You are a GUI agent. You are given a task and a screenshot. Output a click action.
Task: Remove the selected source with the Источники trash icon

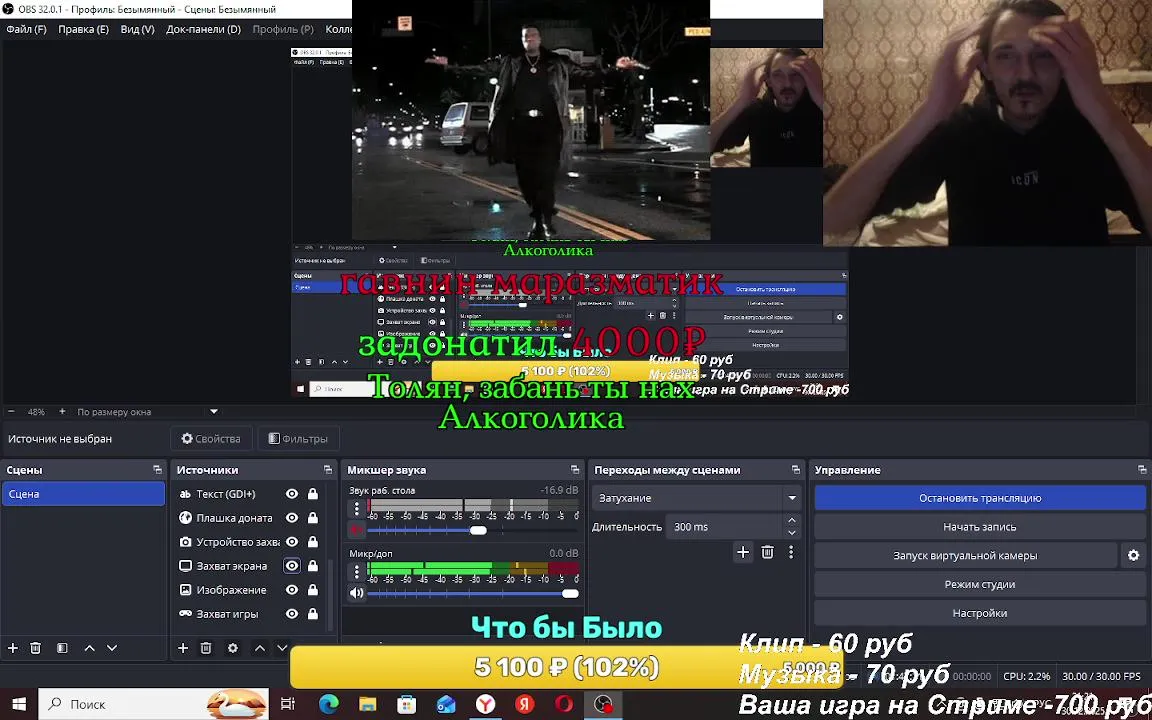pos(206,648)
